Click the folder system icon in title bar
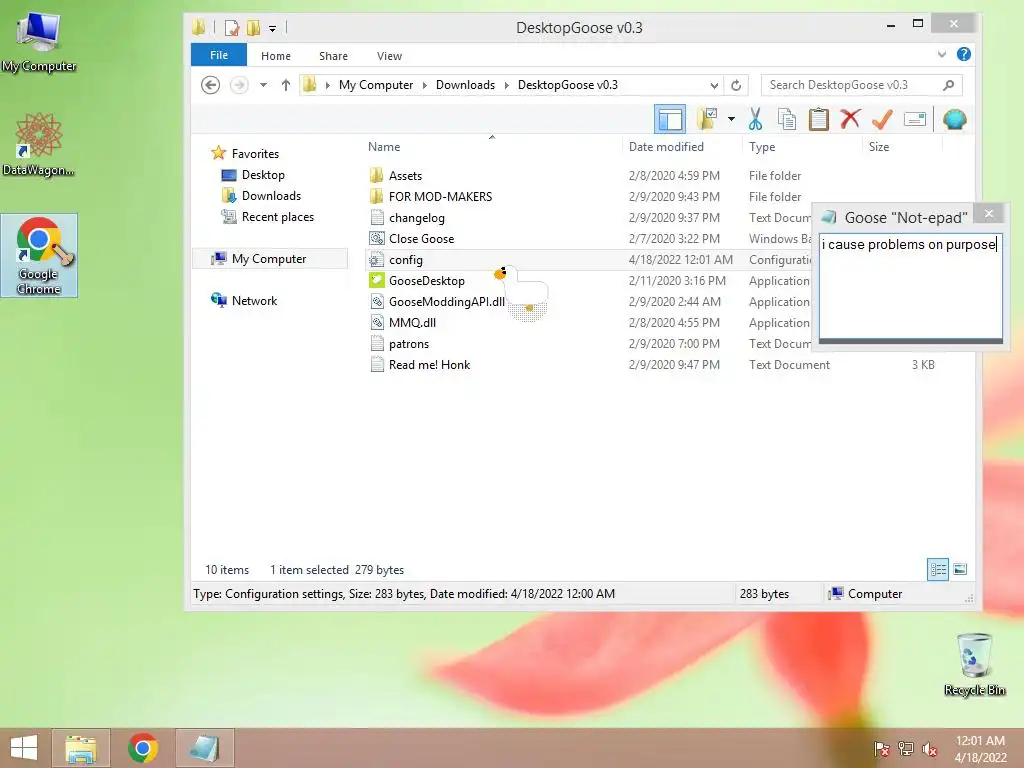The width and height of the screenshot is (1024, 768). (x=199, y=27)
